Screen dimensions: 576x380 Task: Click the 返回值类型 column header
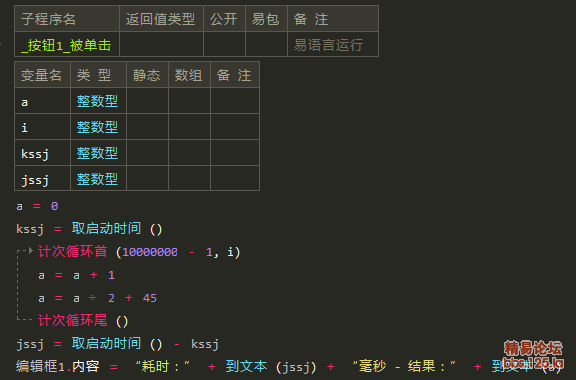[x=161, y=19]
